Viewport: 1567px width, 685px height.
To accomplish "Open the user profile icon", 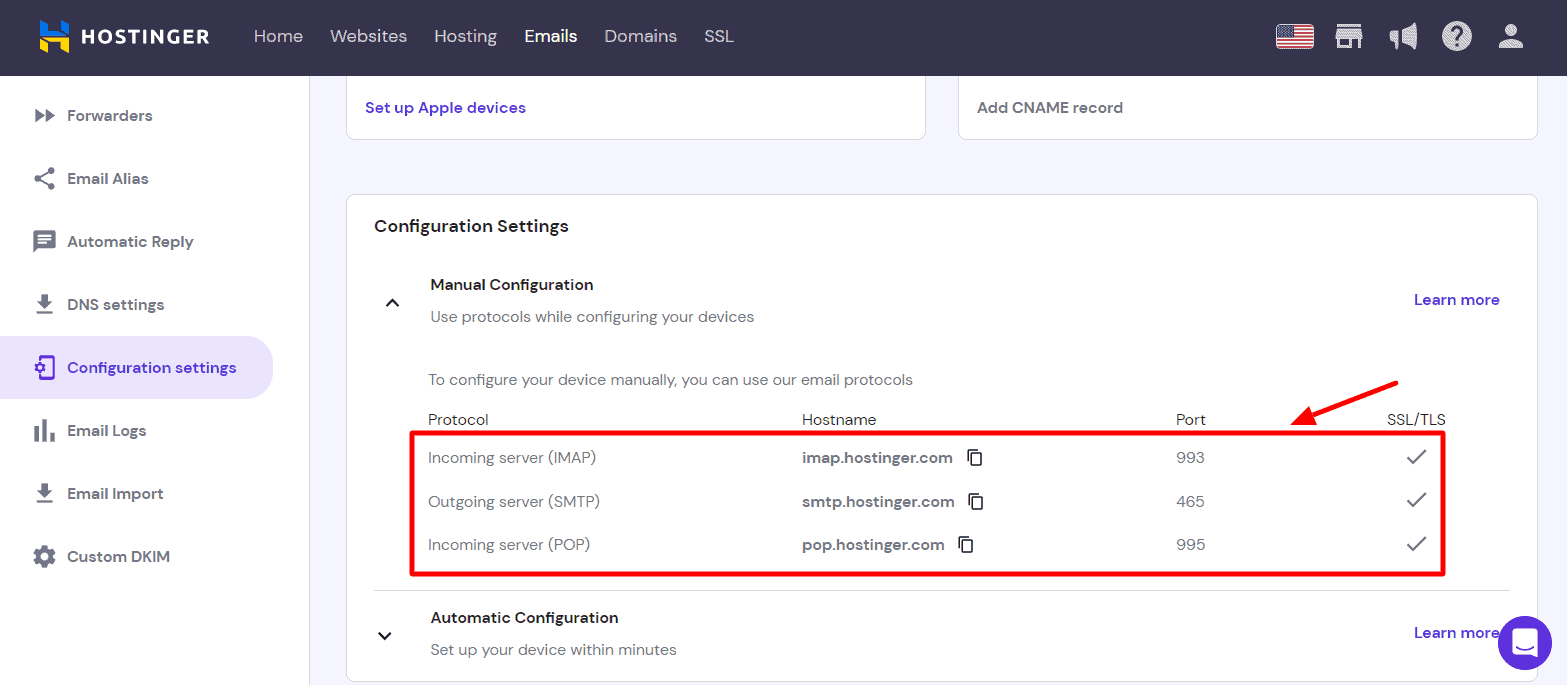I will coord(1510,37).
